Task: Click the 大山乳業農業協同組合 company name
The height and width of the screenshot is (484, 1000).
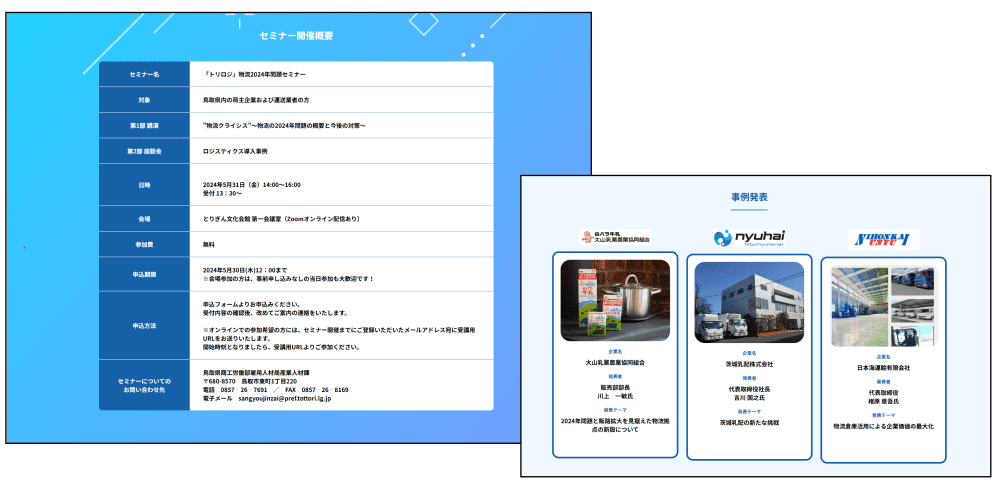Action: [615, 362]
